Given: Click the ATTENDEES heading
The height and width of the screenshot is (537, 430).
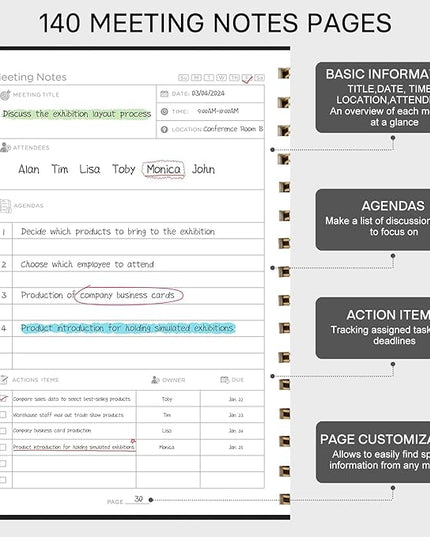Looking at the screenshot, I should pyautogui.click(x=31, y=148).
